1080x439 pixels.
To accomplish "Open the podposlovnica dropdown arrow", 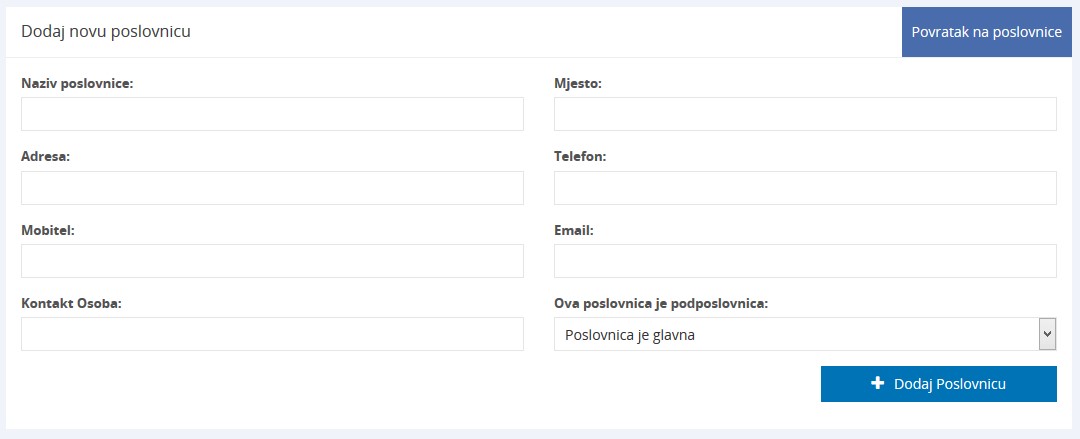I will click(1047, 334).
